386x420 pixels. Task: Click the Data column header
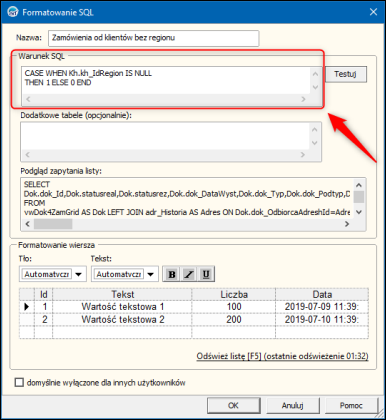pos(322,294)
